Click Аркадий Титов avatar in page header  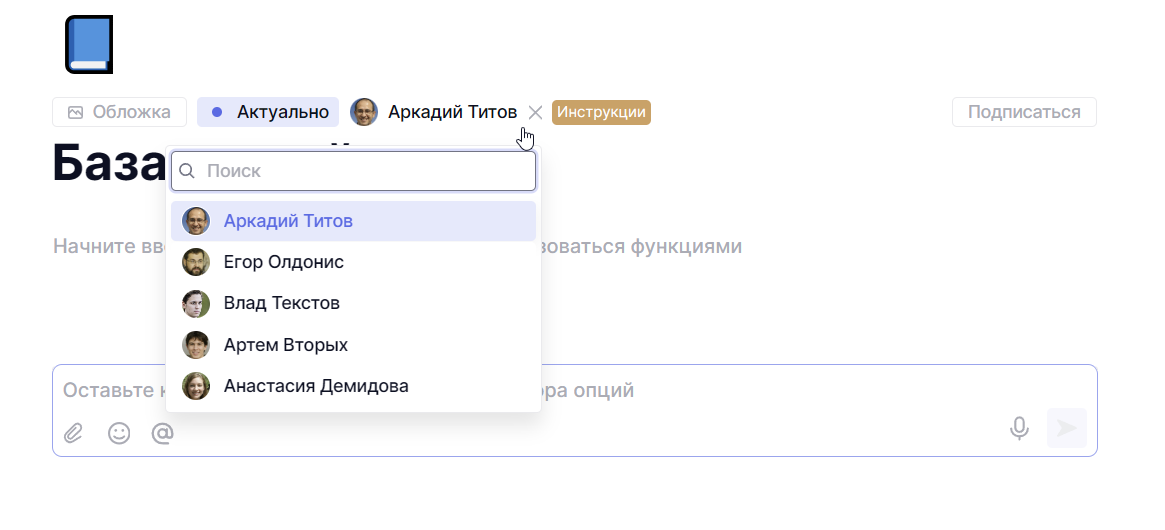364,112
